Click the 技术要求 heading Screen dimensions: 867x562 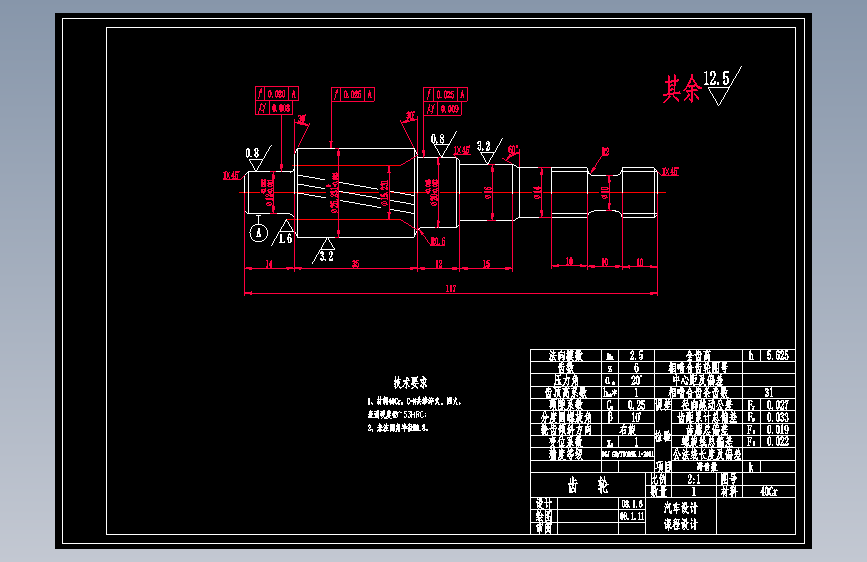pyautogui.click(x=410, y=382)
